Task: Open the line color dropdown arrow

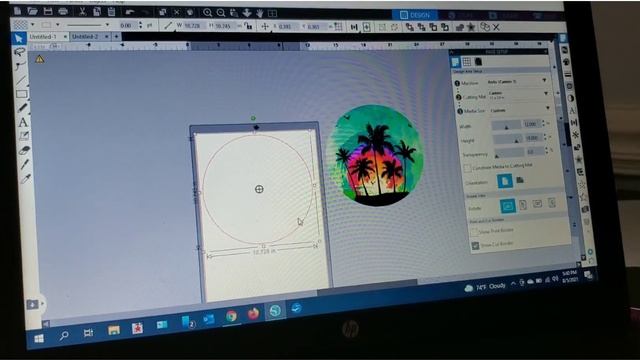Action: tap(58, 24)
